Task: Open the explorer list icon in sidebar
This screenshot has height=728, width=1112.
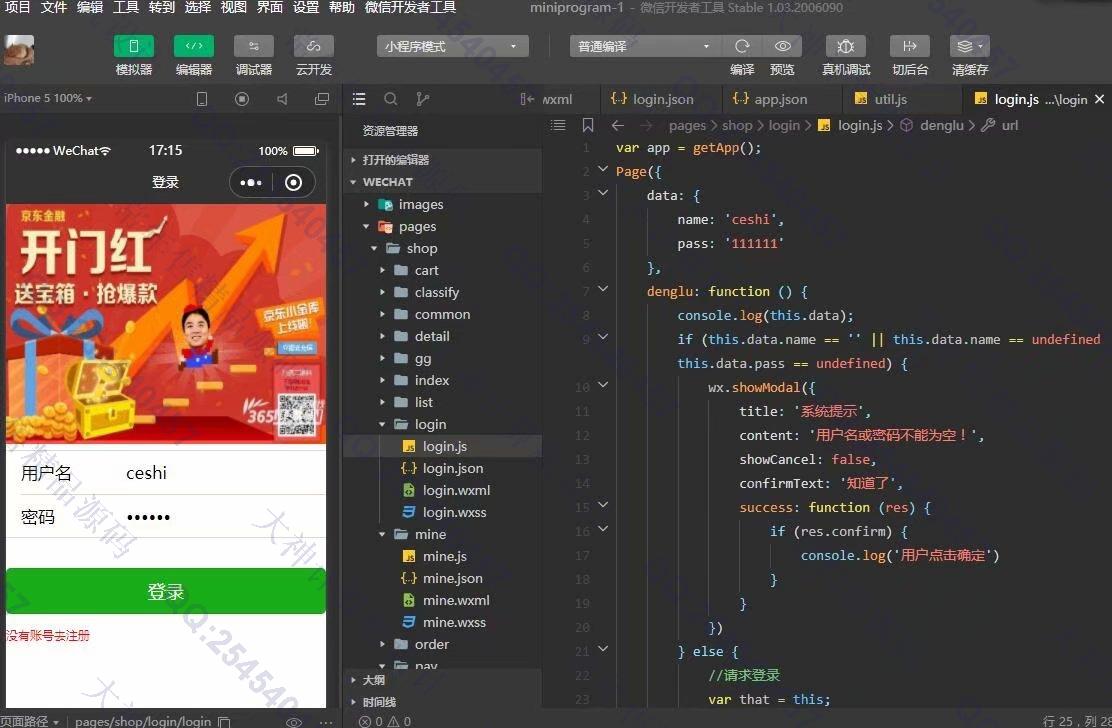Action: (359, 99)
